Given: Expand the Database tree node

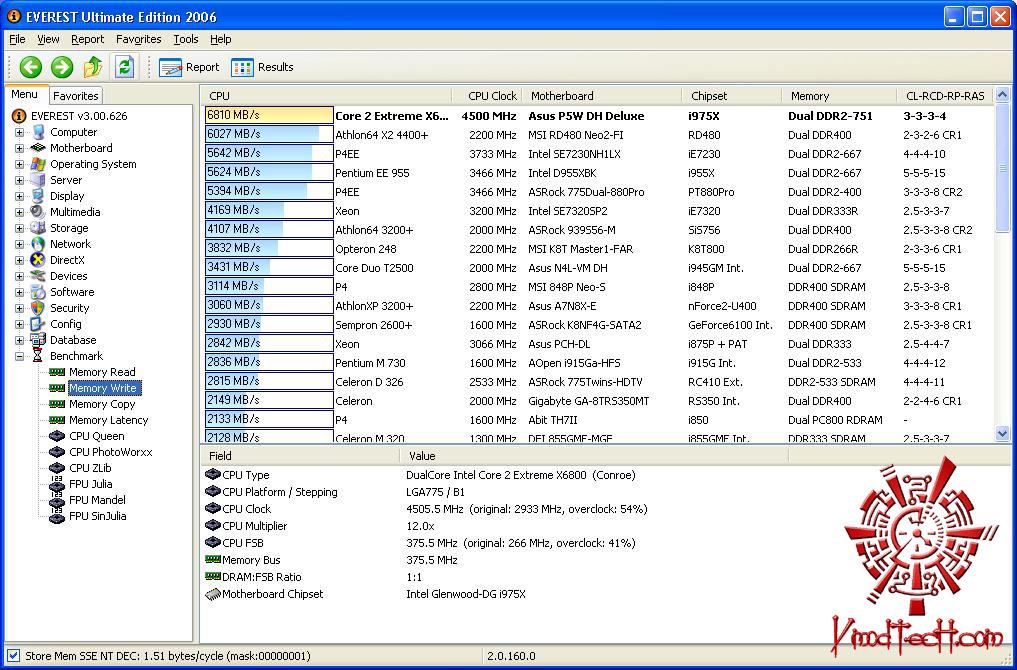Looking at the screenshot, I should [x=19, y=340].
